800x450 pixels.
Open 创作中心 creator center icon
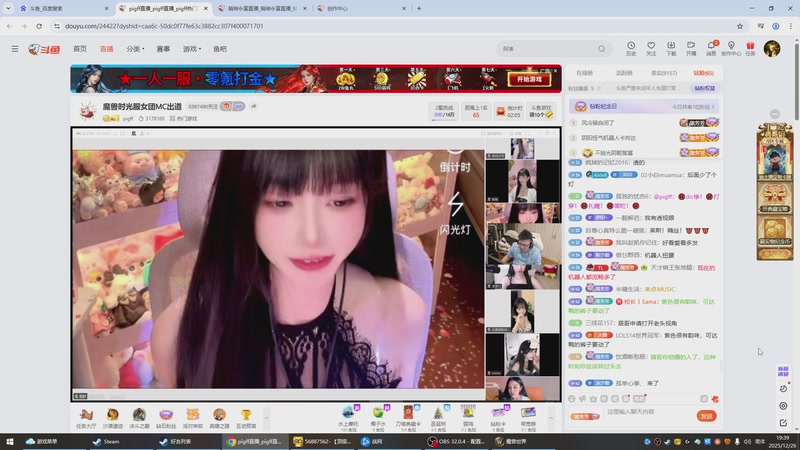tap(731, 48)
